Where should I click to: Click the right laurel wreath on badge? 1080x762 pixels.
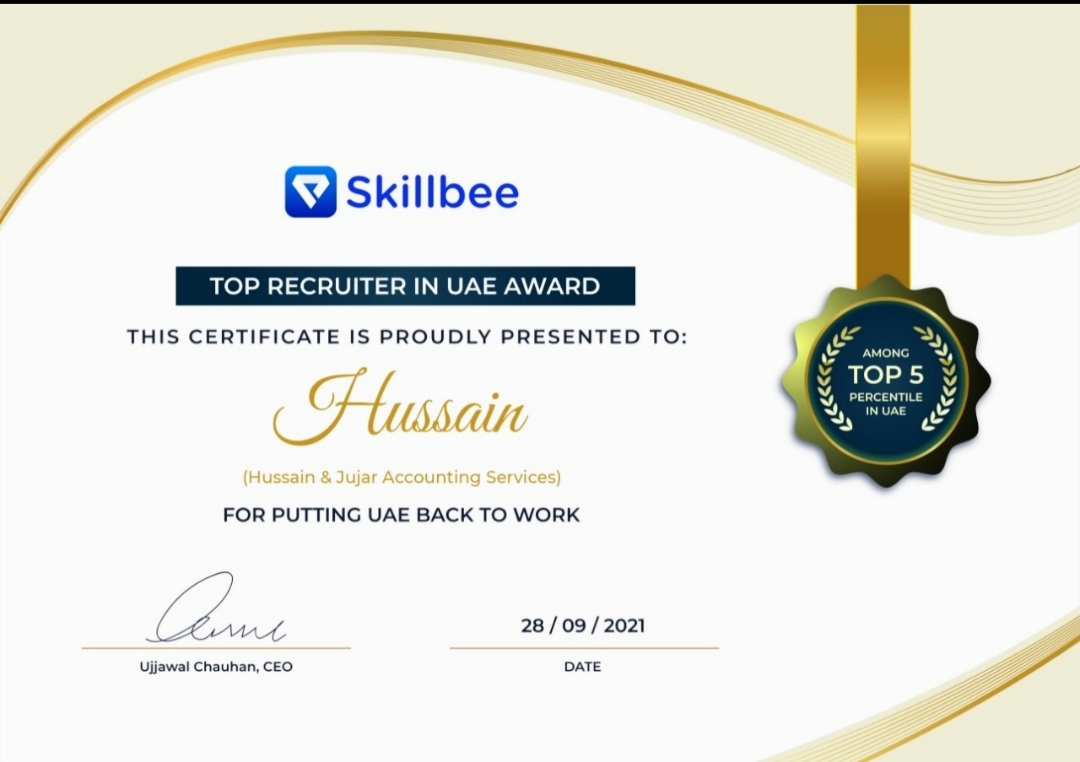937,378
